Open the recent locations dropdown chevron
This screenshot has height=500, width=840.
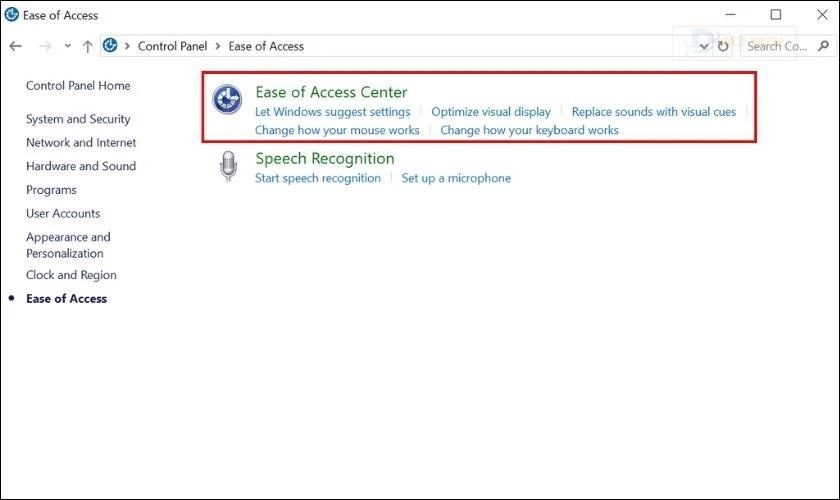pos(67,46)
